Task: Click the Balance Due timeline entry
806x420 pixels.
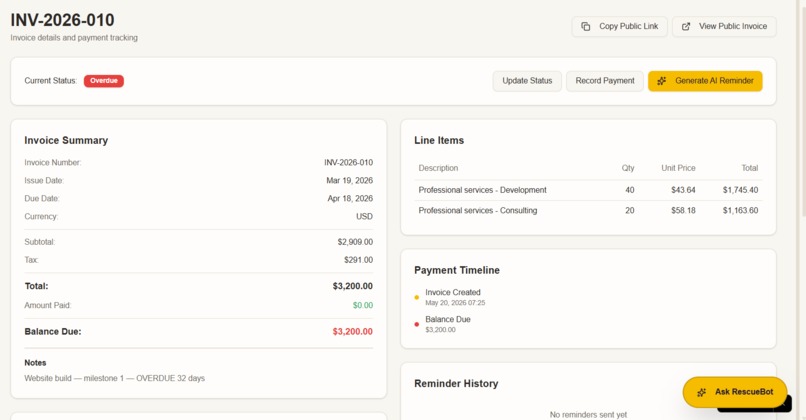Action: [448, 319]
